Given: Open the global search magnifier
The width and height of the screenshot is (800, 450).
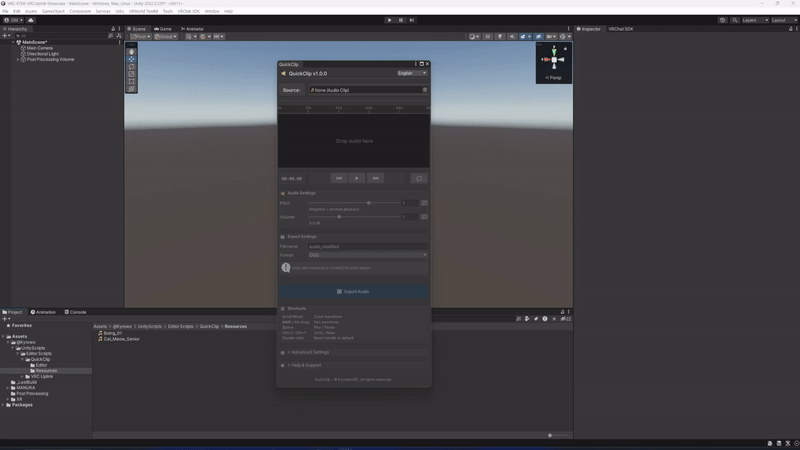Looking at the screenshot, I should 735,20.
